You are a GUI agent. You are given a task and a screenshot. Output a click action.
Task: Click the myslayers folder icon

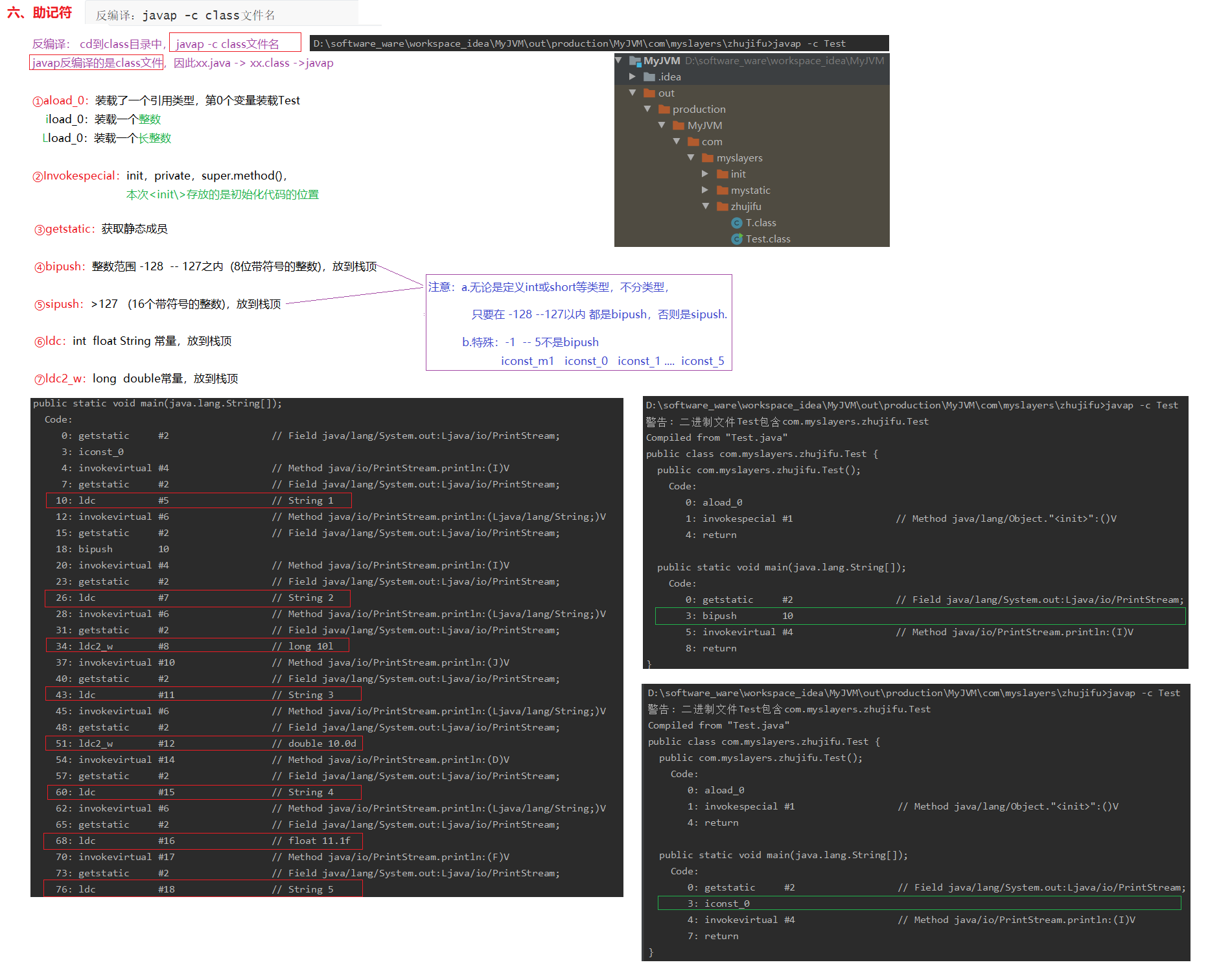708,158
